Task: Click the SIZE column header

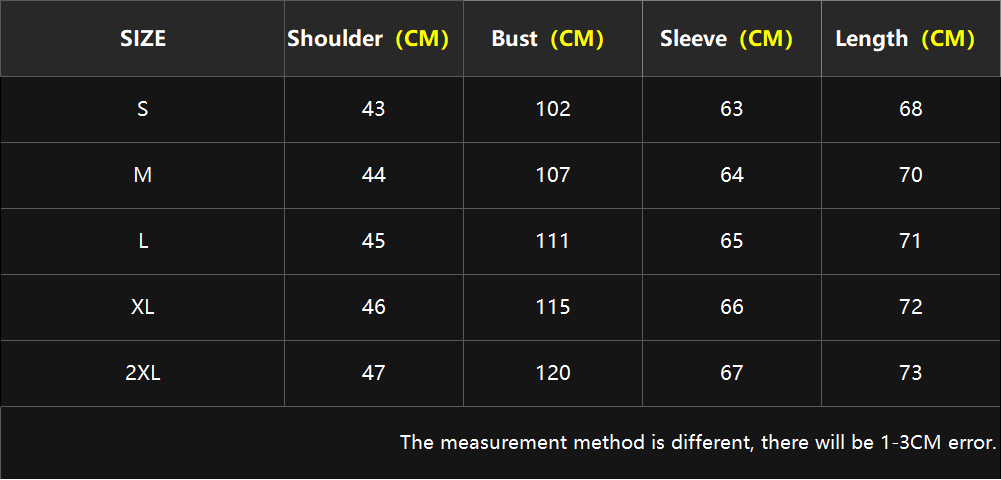Action: 142,39
